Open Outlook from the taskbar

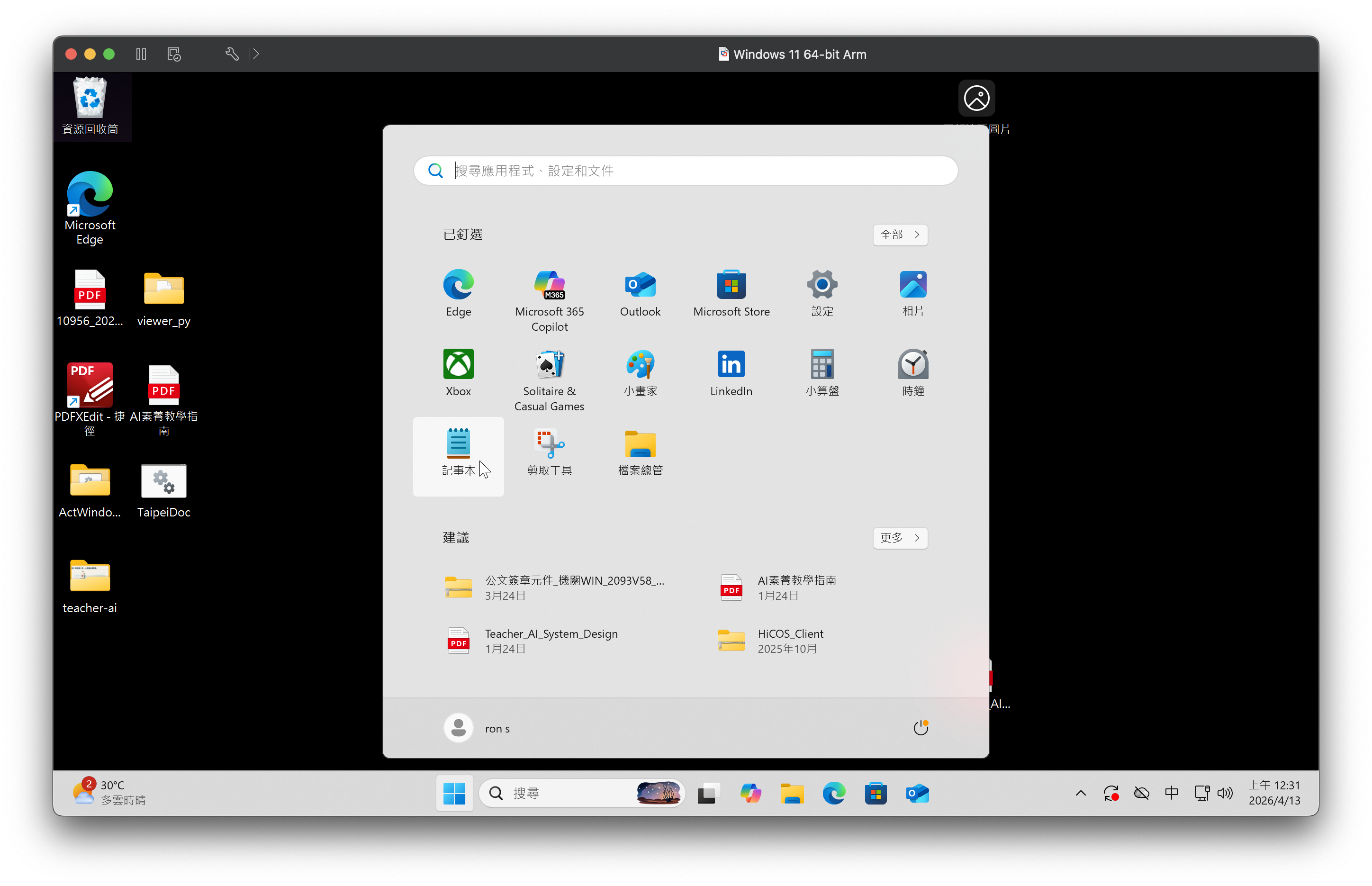tap(917, 793)
